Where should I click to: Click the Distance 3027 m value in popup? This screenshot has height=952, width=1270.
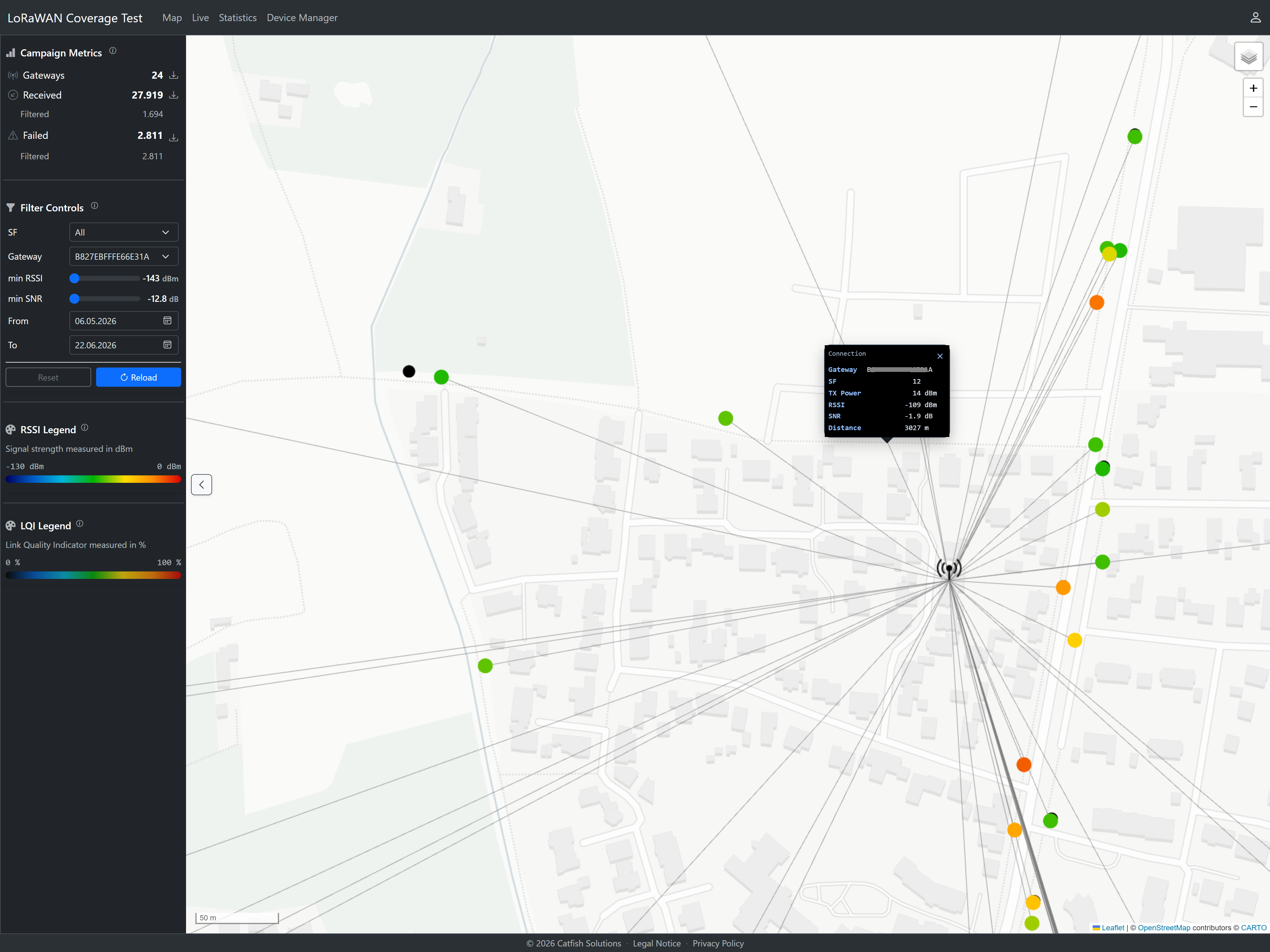[x=917, y=428]
